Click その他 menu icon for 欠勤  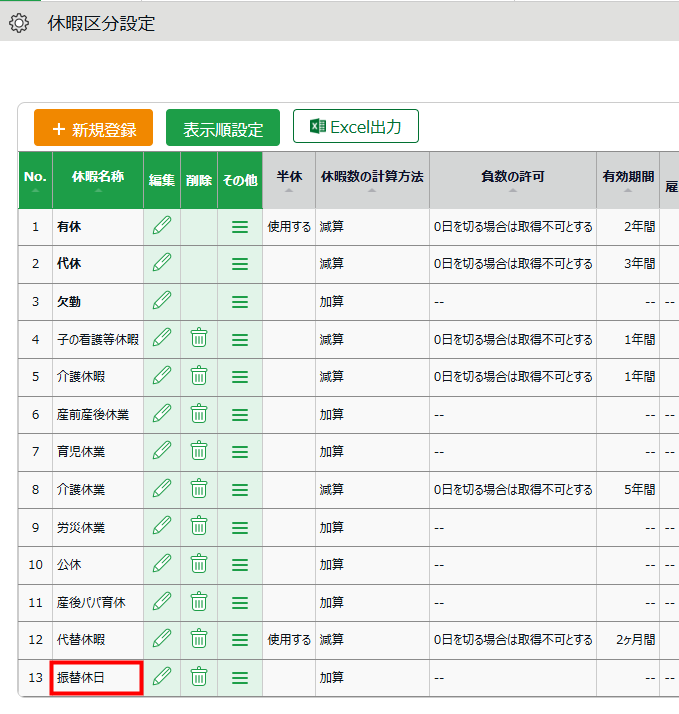click(x=240, y=302)
